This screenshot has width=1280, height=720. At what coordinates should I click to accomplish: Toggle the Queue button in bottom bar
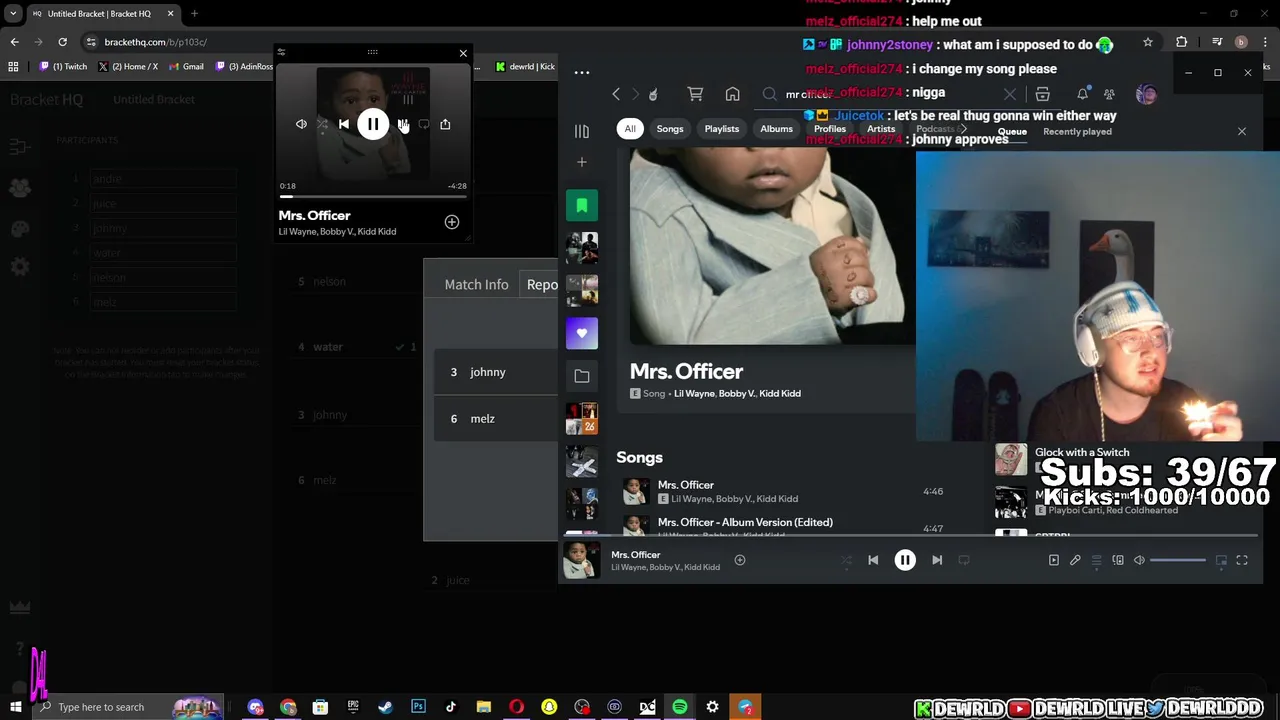[x=1096, y=561]
